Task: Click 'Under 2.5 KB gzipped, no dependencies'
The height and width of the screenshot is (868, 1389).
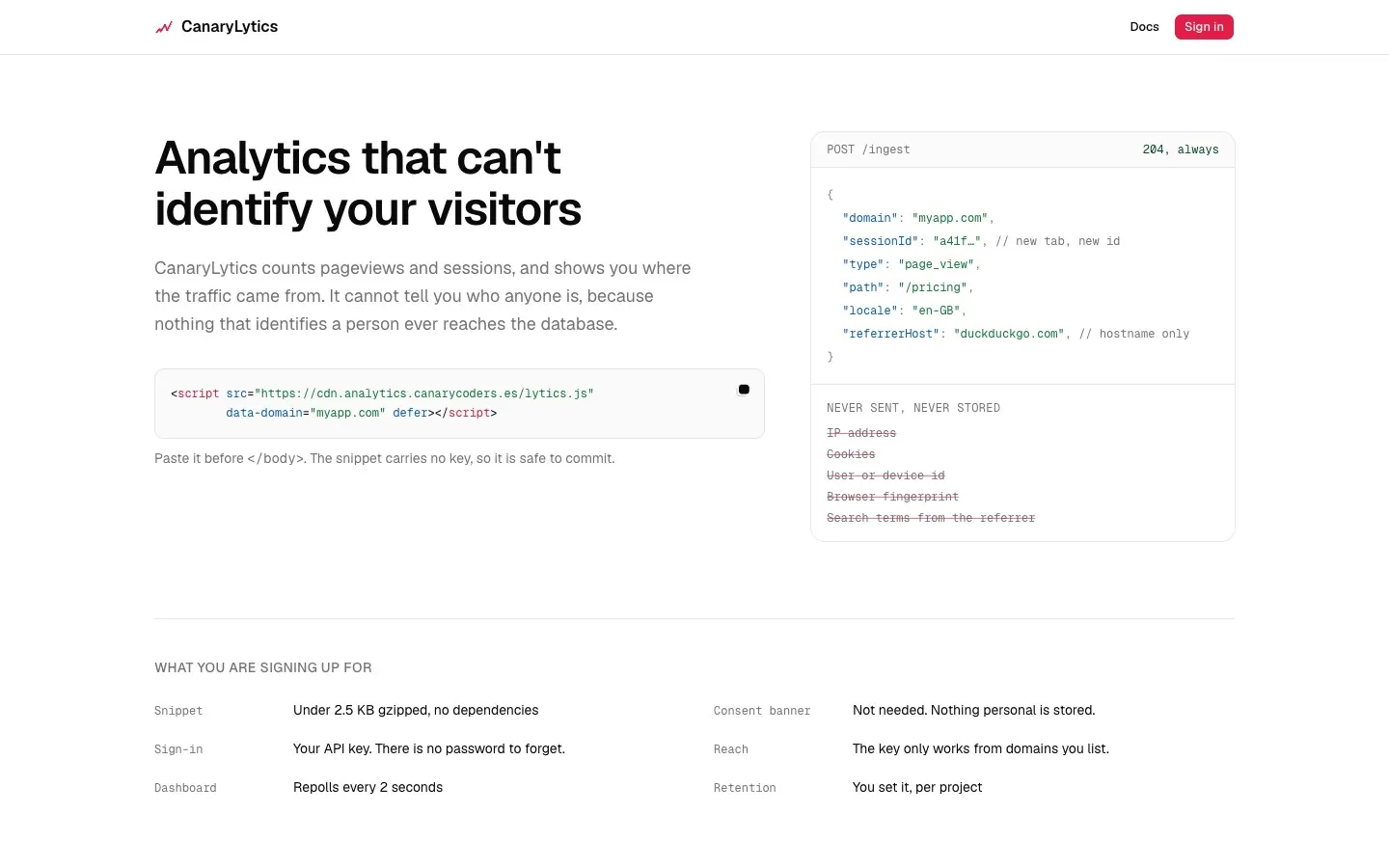Action: pos(416,710)
